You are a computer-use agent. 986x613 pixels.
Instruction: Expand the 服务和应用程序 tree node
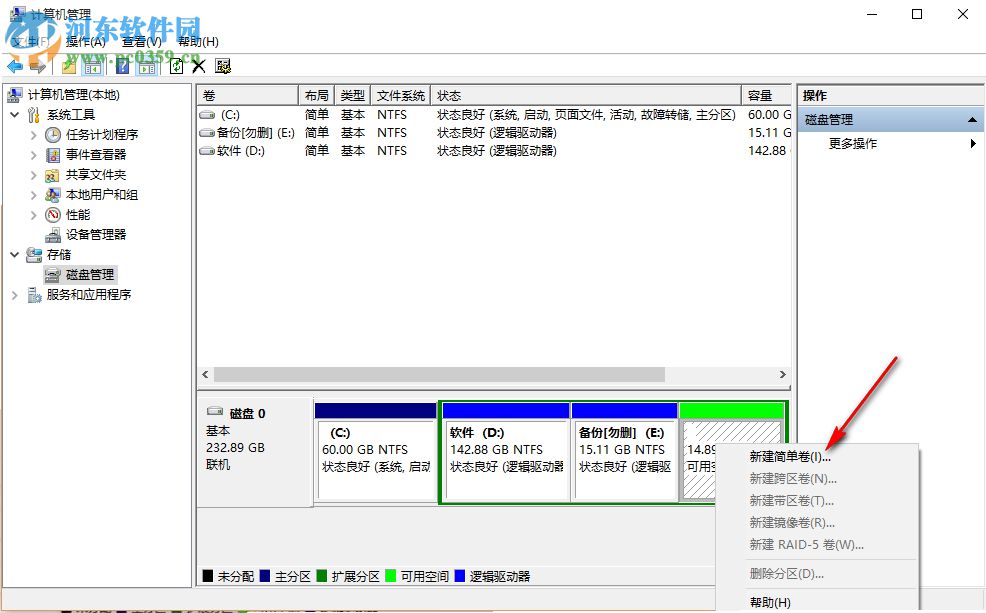point(14,295)
